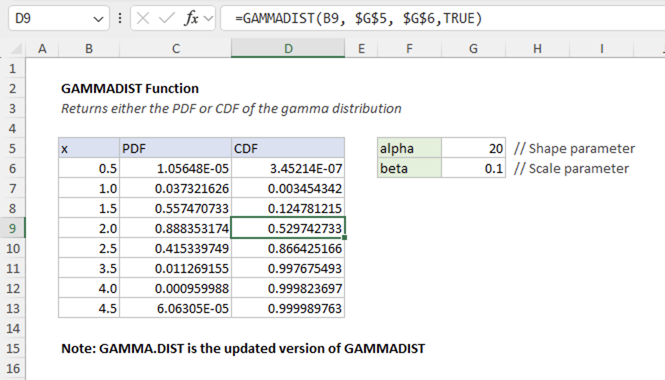Viewport: 665px width, 380px height.
Task: Click the 'CDF' table header cell
Action: coord(288,148)
